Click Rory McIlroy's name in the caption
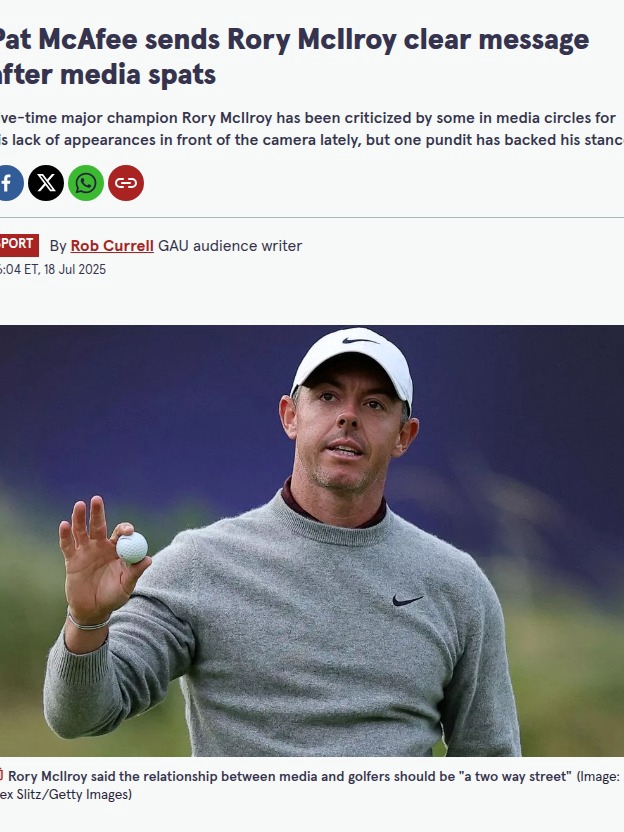The width and height of the screenshot is (624, 832). pyautogui.click(x=48, y=776)
